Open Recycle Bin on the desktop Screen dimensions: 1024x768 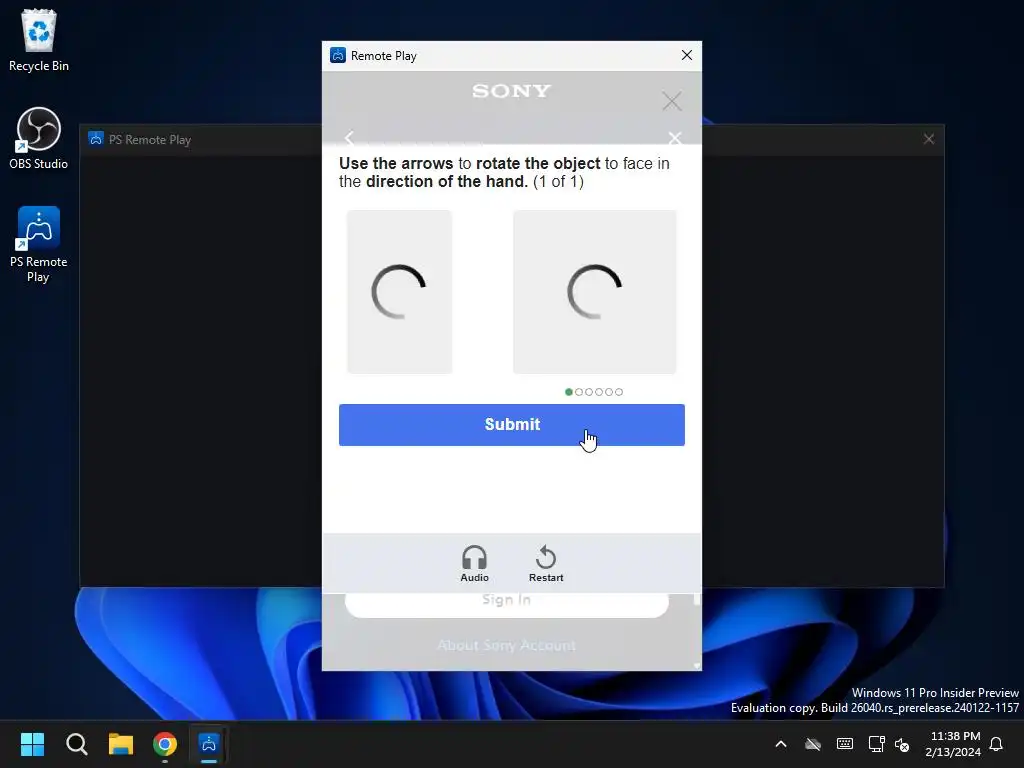tap(39, 40)
